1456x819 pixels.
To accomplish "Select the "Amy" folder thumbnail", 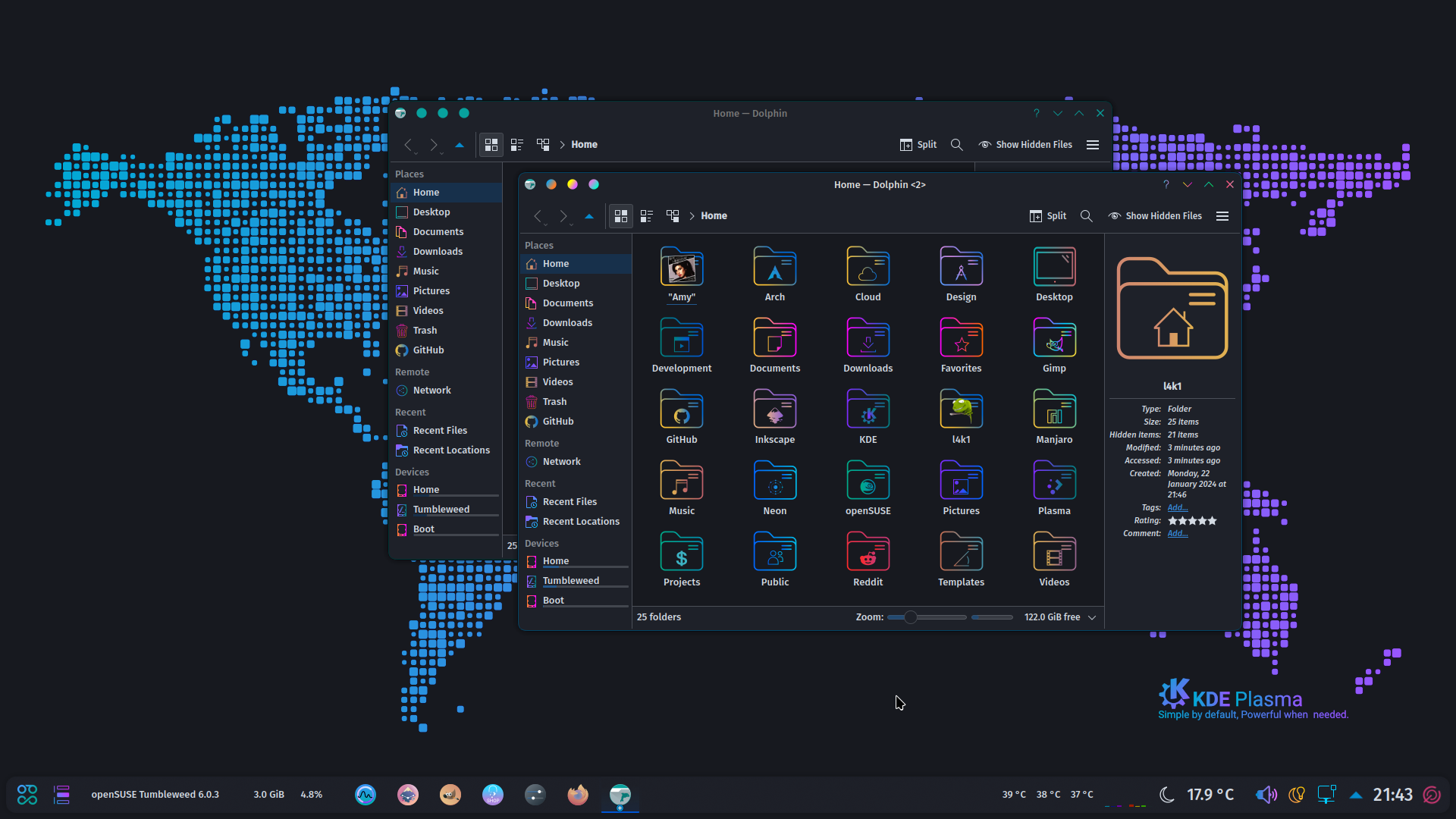I will pos(681,267).
